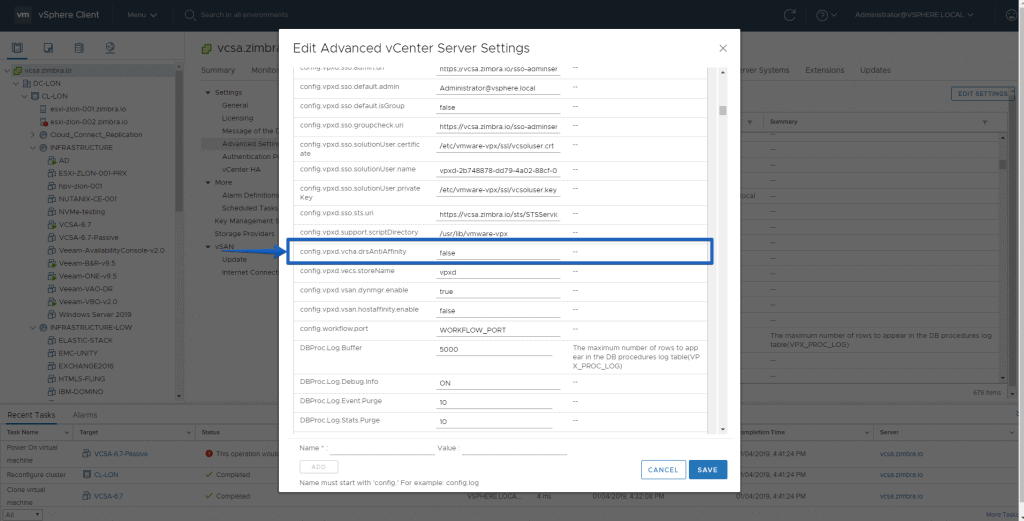1024x521 pixels.
Task: Click the new setting Value field
Action: pos(514,448)
